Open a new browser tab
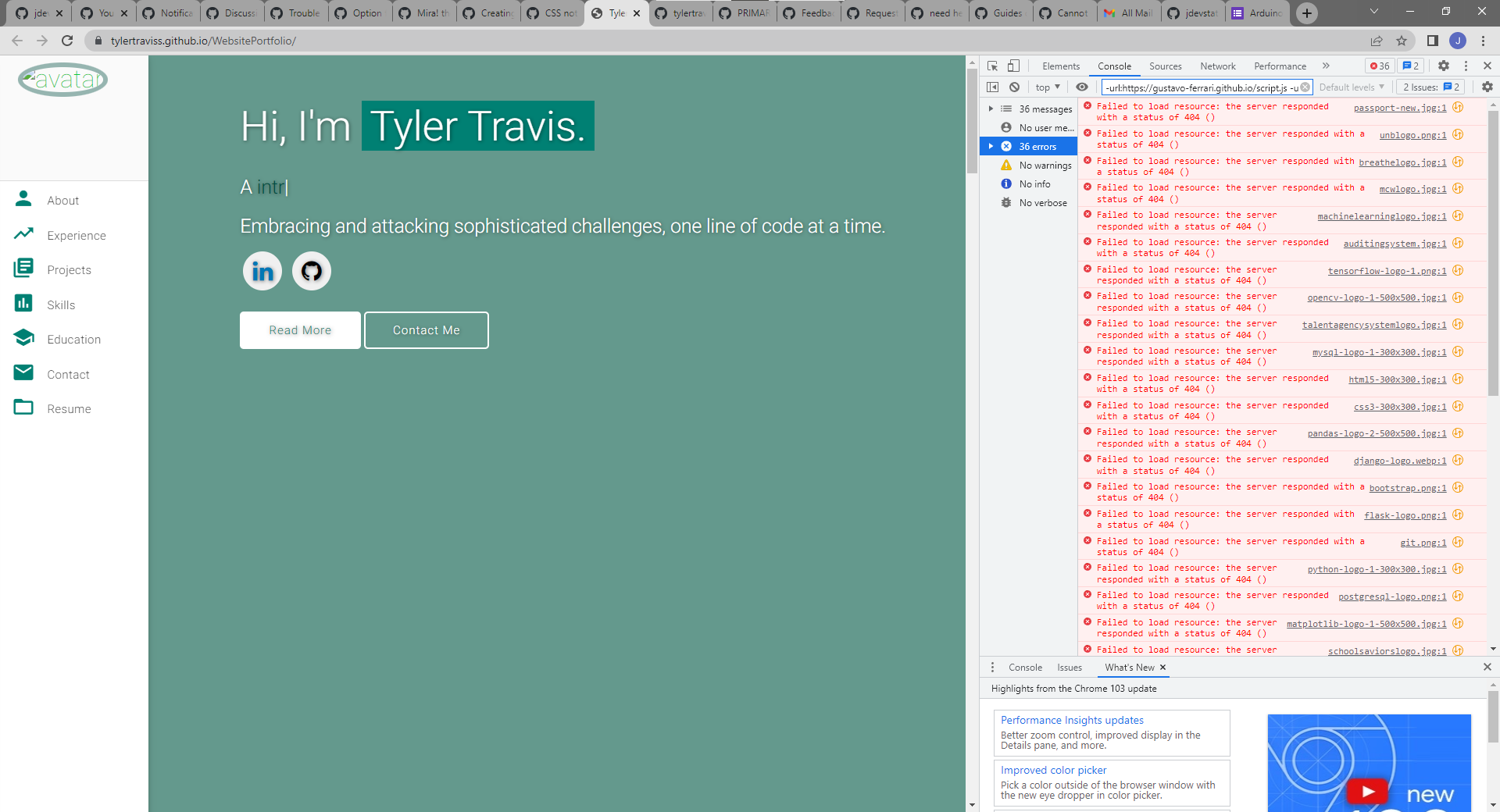Screen dimensions: 1500x812 coord(1307,13)
